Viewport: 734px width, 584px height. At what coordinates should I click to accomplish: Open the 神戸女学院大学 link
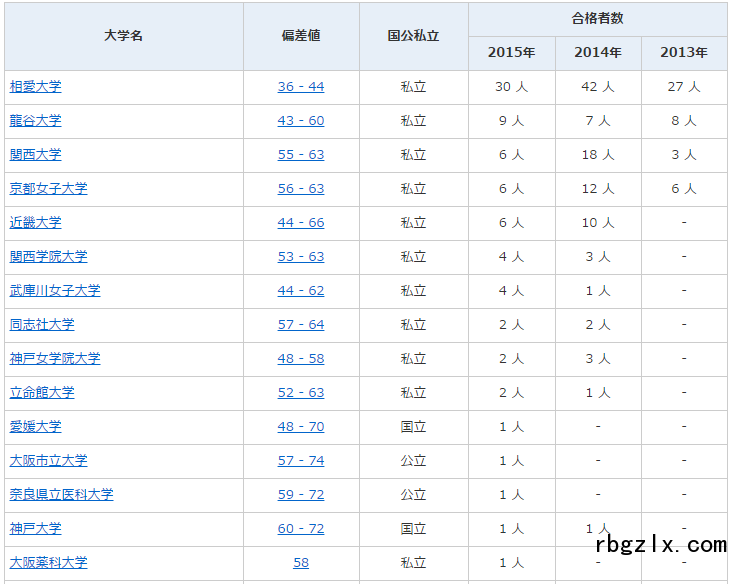55,358
